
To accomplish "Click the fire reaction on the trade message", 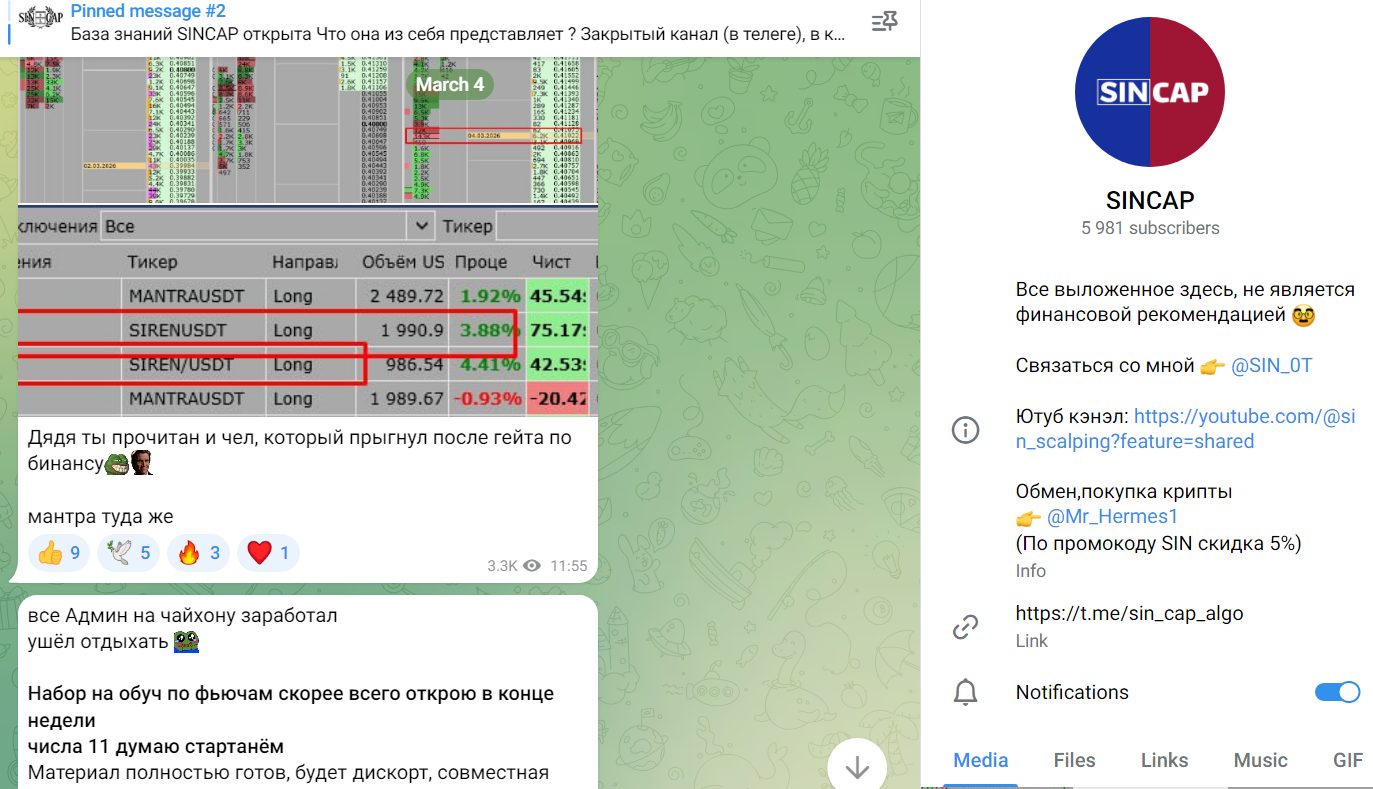I will point(197,551).
